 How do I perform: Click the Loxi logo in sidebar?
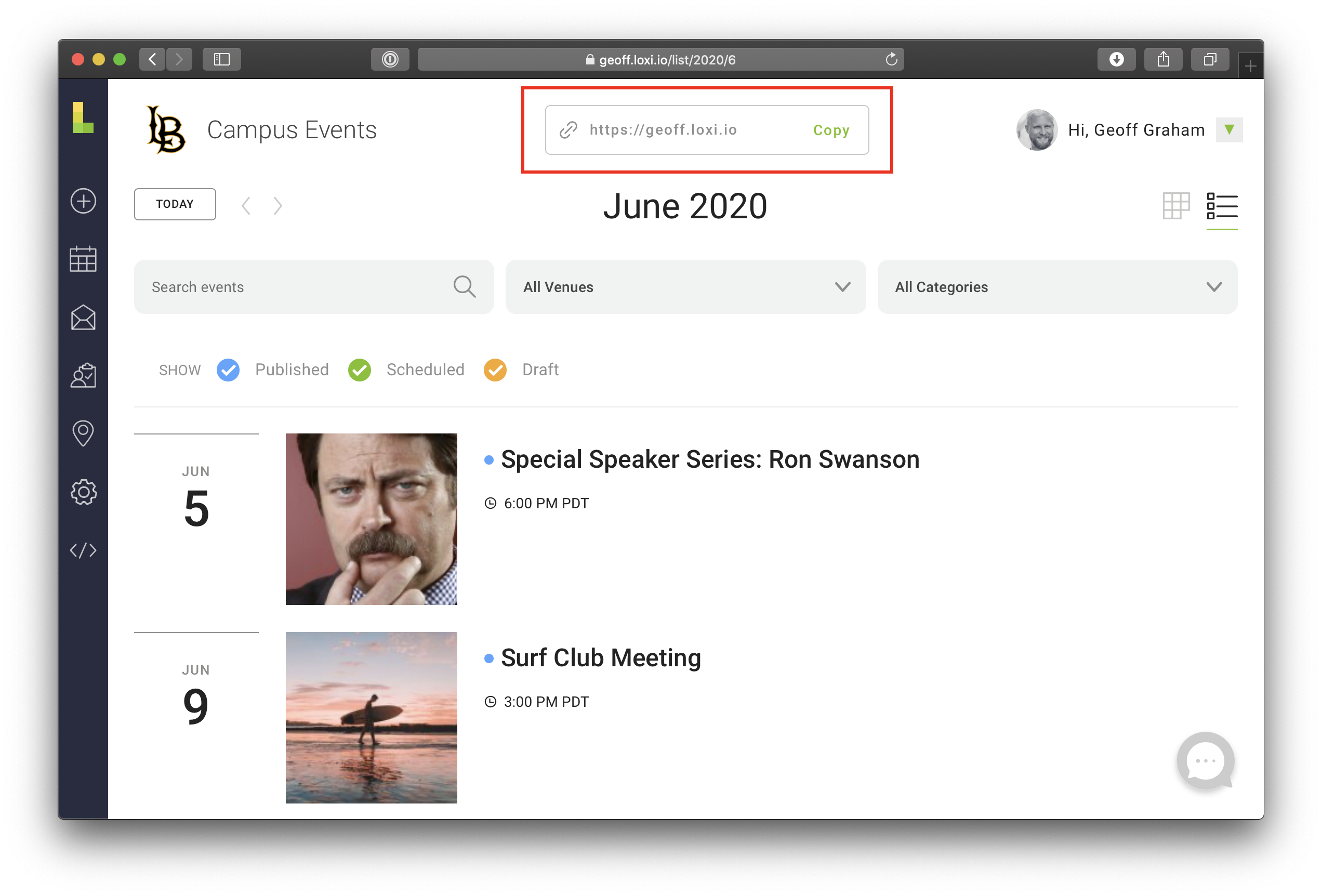tap(83, 118)
